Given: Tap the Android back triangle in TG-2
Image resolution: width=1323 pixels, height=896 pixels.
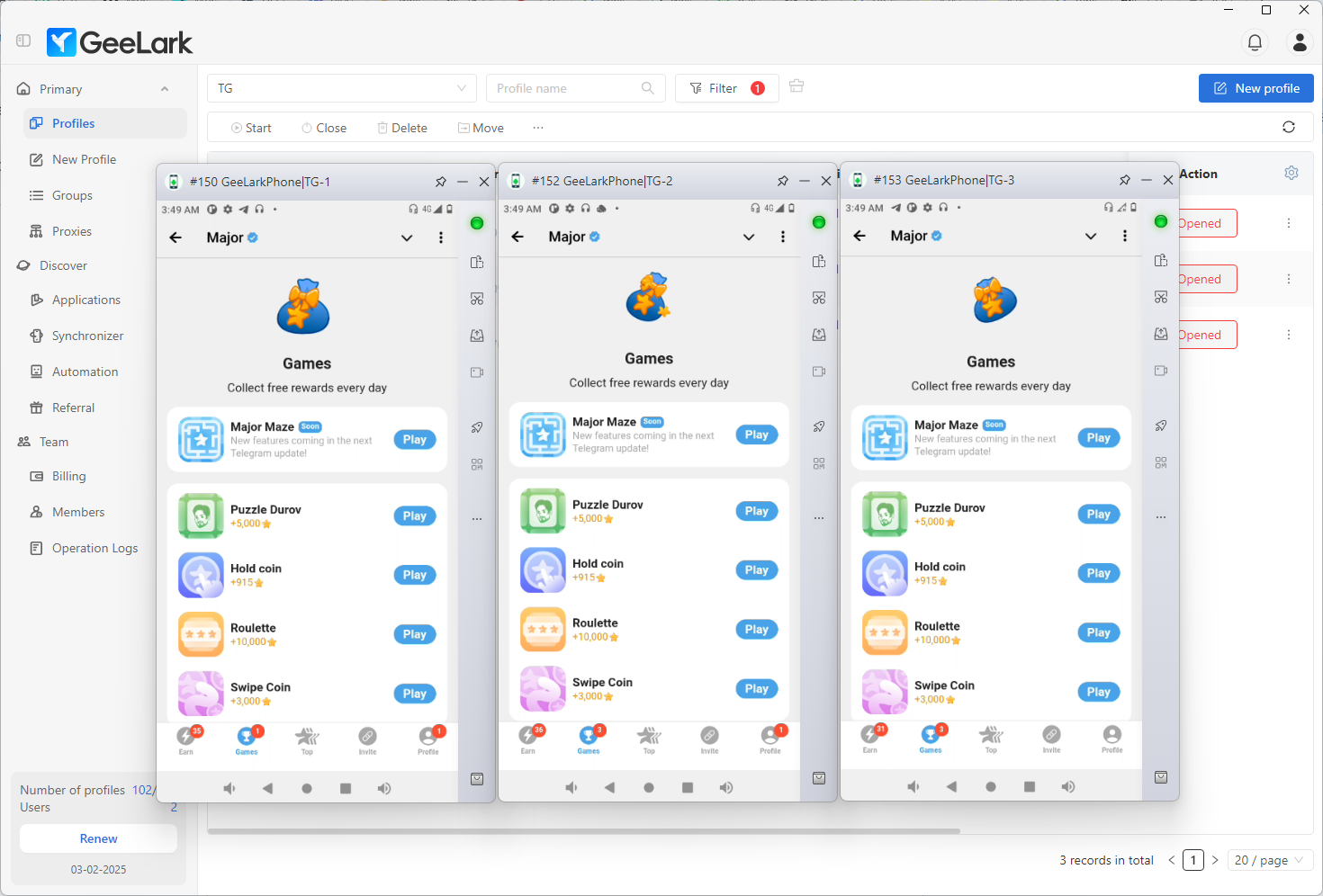Looking at the screenshot, I should [609, 787].
